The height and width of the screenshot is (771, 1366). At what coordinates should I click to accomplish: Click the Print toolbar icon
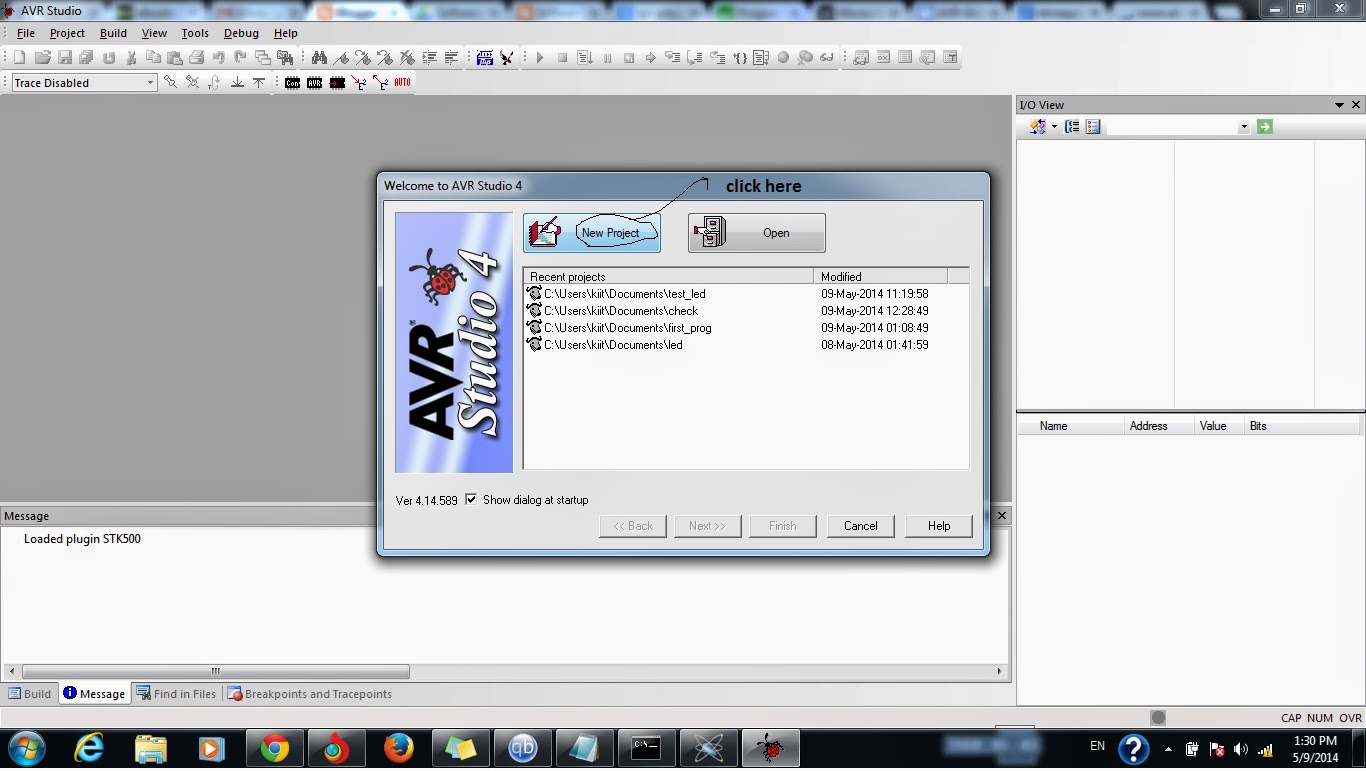(196, 58)
